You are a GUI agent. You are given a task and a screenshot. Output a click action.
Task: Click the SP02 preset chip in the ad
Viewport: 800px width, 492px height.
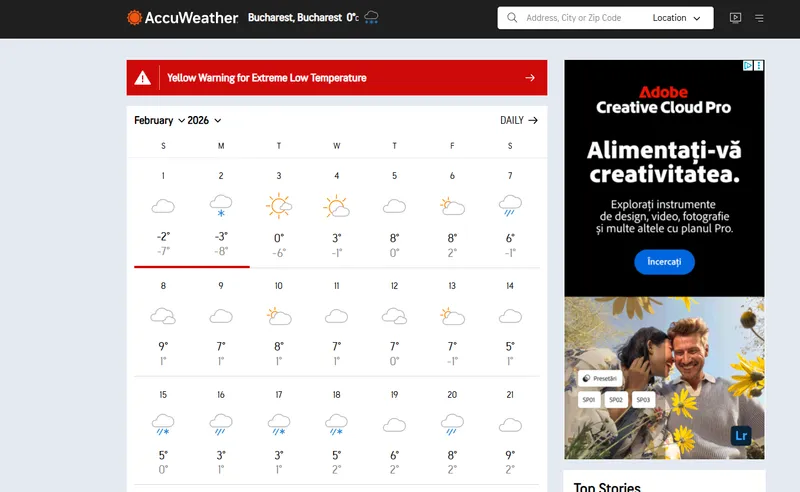click(x=616, y=400)
